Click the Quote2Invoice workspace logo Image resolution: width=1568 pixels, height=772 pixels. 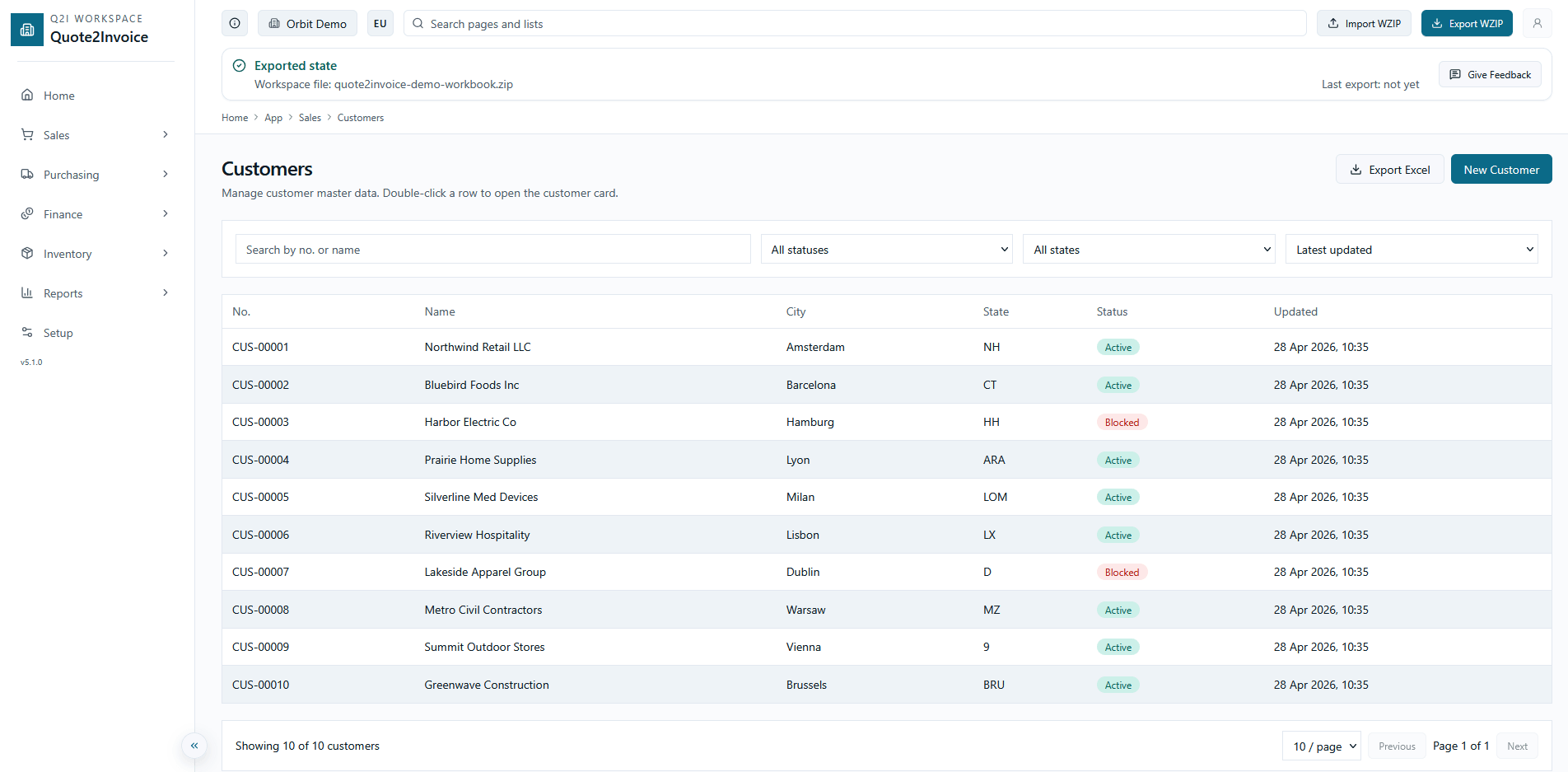tap(27, 29)
